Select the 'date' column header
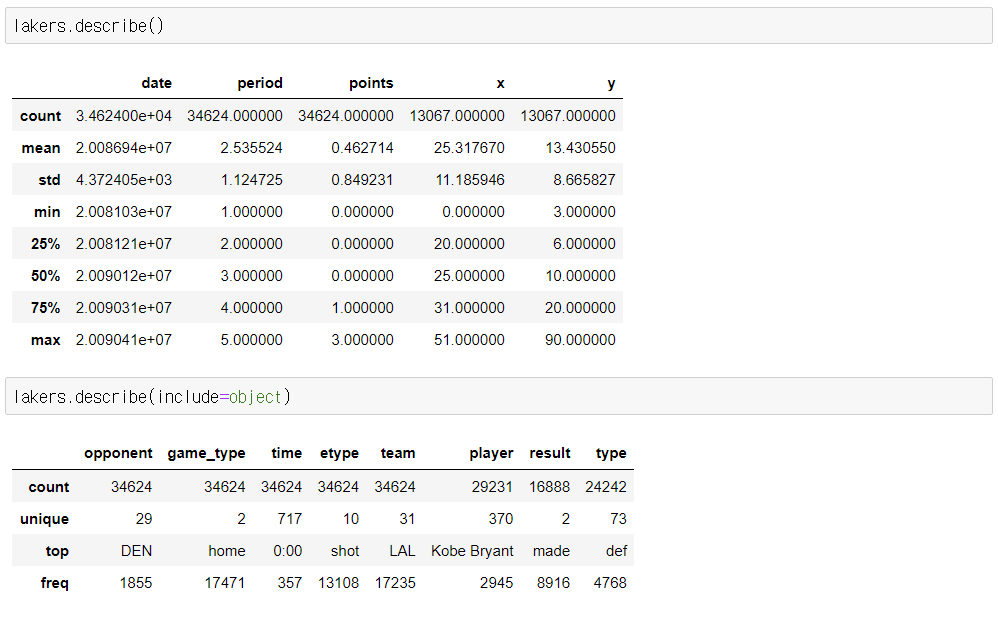This screenshot has width=998, height=617. click(x=157, y=83)
